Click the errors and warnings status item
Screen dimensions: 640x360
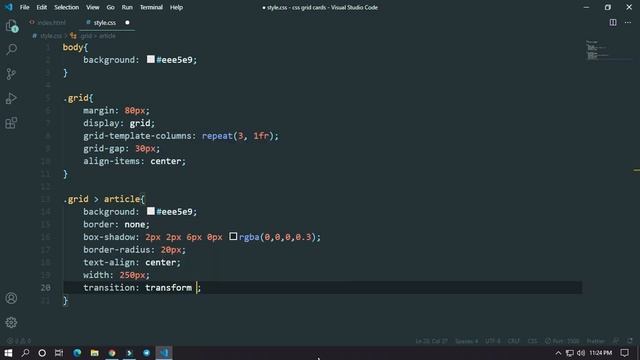tap(19, 341)
